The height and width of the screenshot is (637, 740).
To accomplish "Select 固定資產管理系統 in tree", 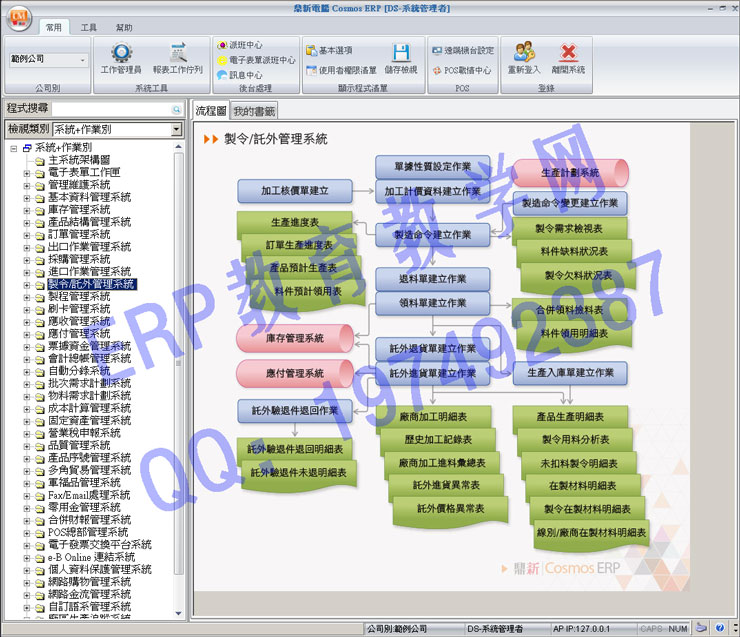I will point(89,421).
